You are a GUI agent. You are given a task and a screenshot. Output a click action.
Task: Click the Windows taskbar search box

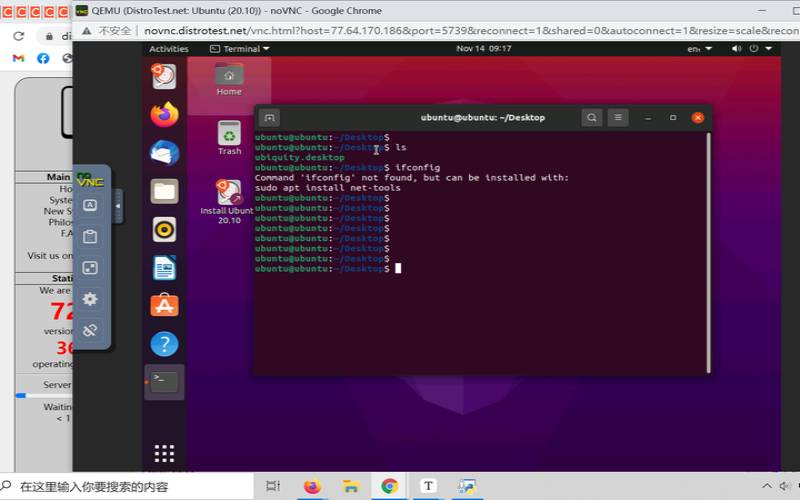point(127,486)
